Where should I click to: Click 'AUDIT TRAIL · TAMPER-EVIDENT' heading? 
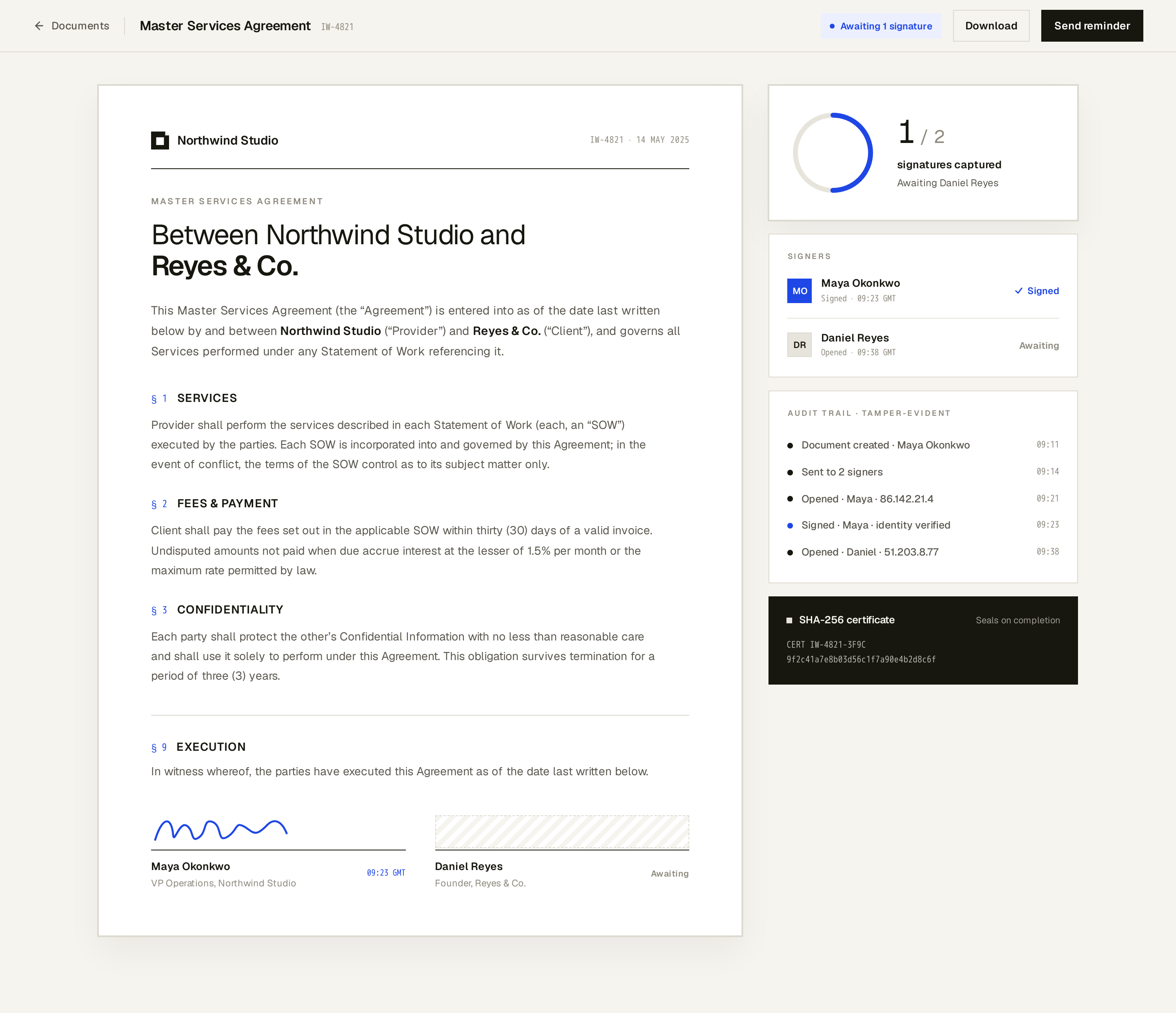point(869,413)
